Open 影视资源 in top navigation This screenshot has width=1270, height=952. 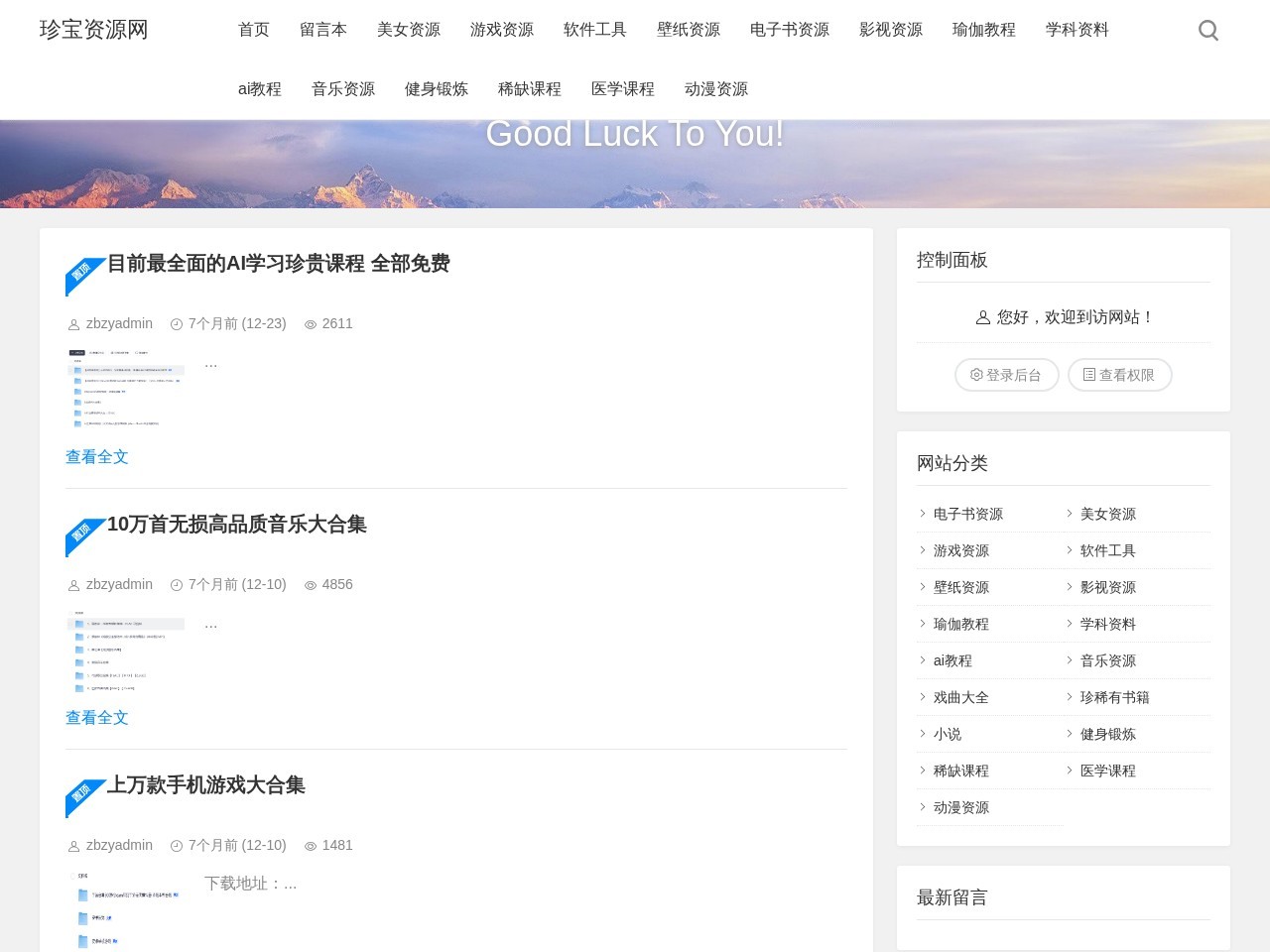coord(891,30)
